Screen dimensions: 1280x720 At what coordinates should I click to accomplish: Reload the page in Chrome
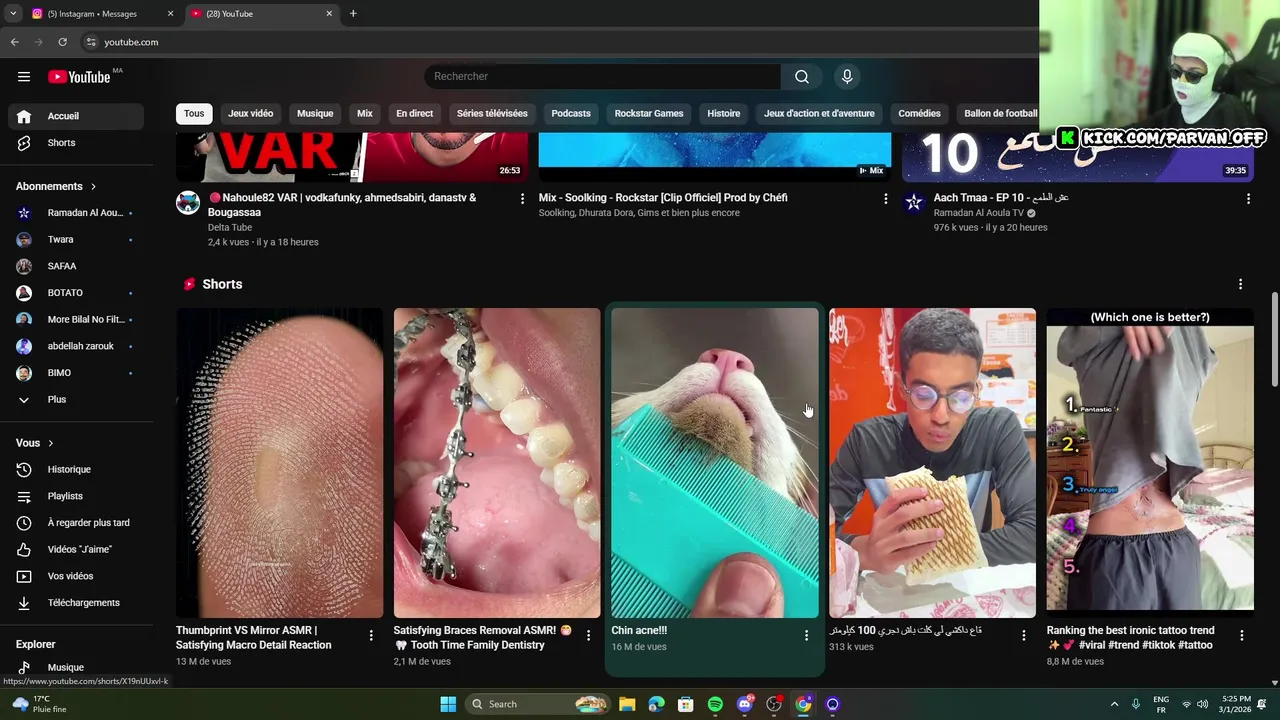(x=62, y=42)
